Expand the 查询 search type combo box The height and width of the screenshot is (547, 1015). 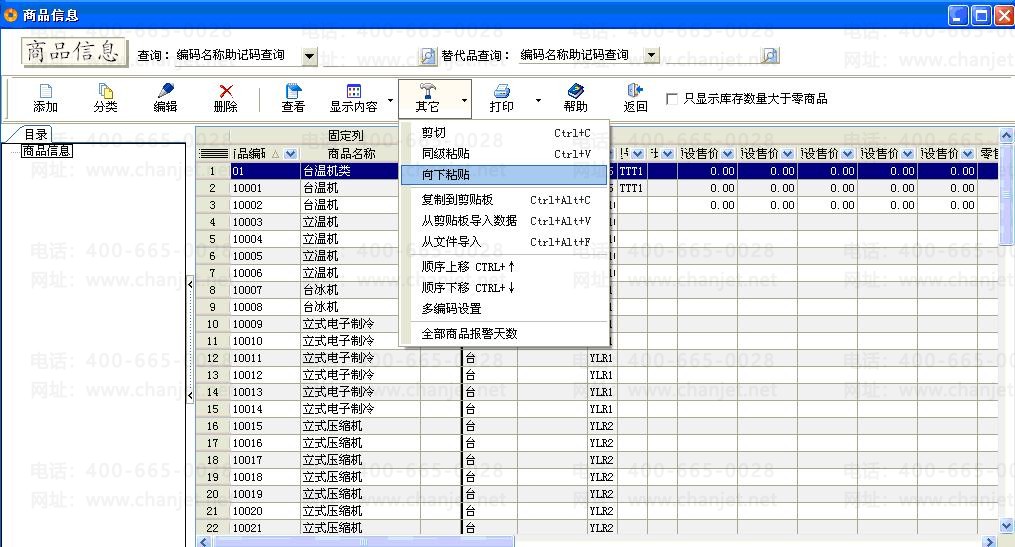(309, 56)
